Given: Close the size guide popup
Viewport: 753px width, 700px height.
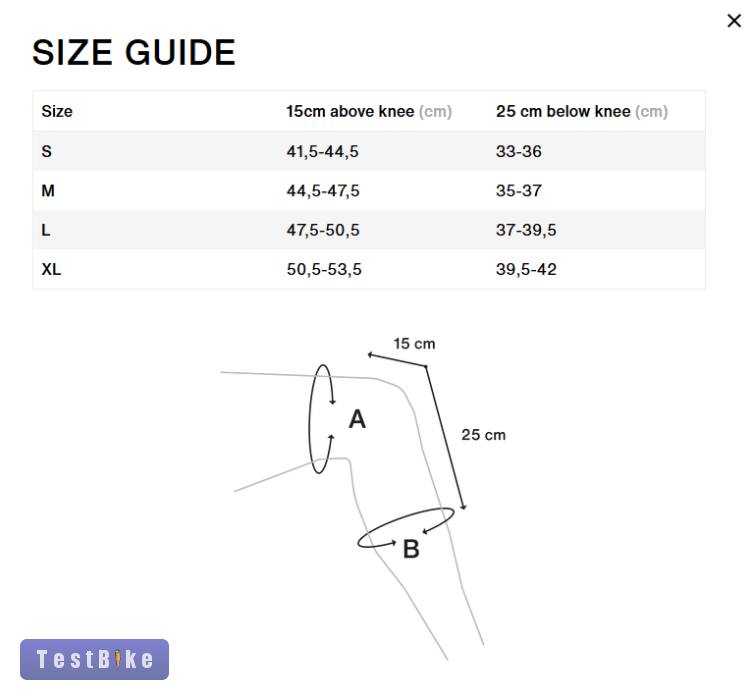Looking at the screenshot, I should click(733, 21).
